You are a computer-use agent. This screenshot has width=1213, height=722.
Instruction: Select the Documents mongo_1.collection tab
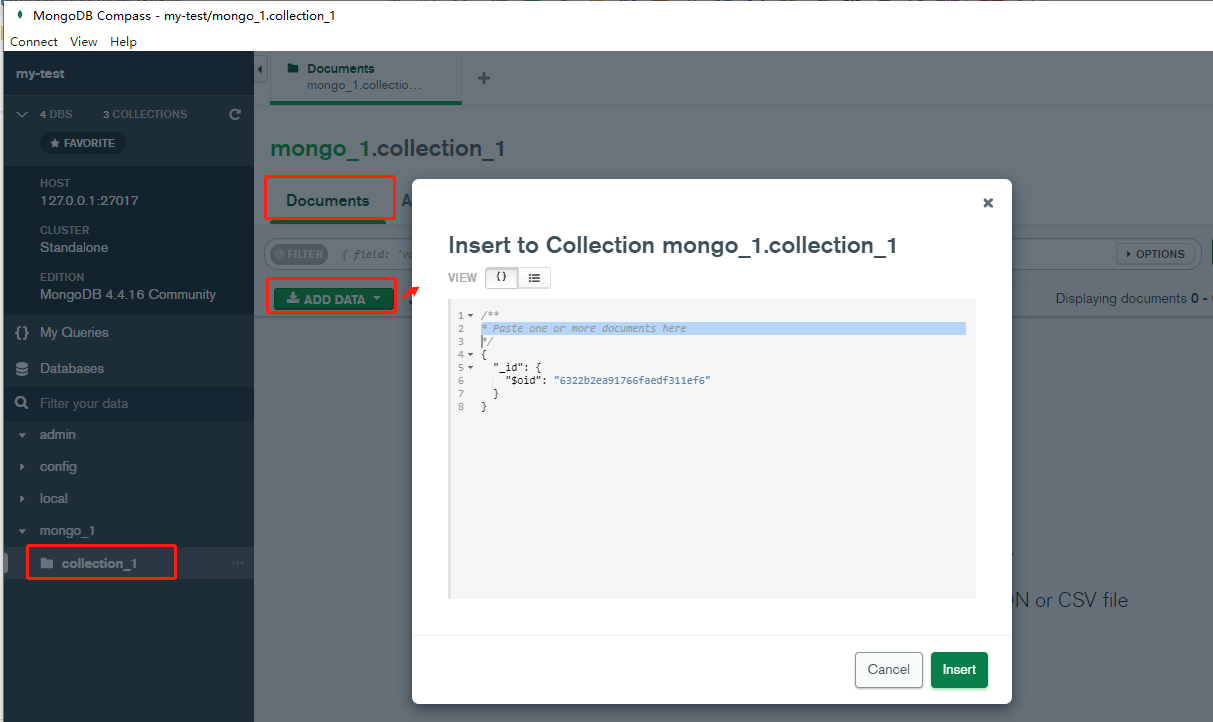366,77
